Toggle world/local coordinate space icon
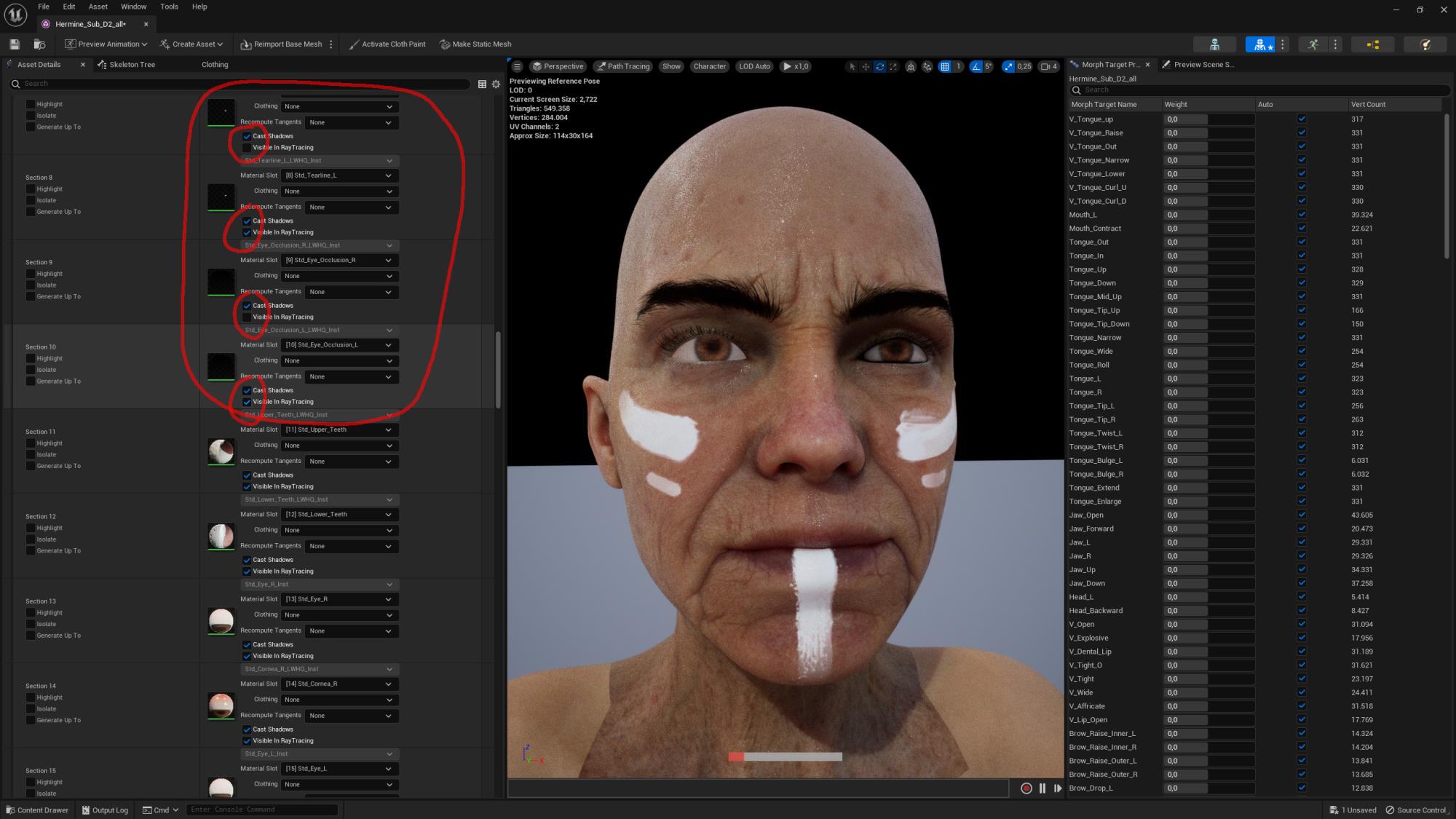The image size is (1456, 819). 911,66
